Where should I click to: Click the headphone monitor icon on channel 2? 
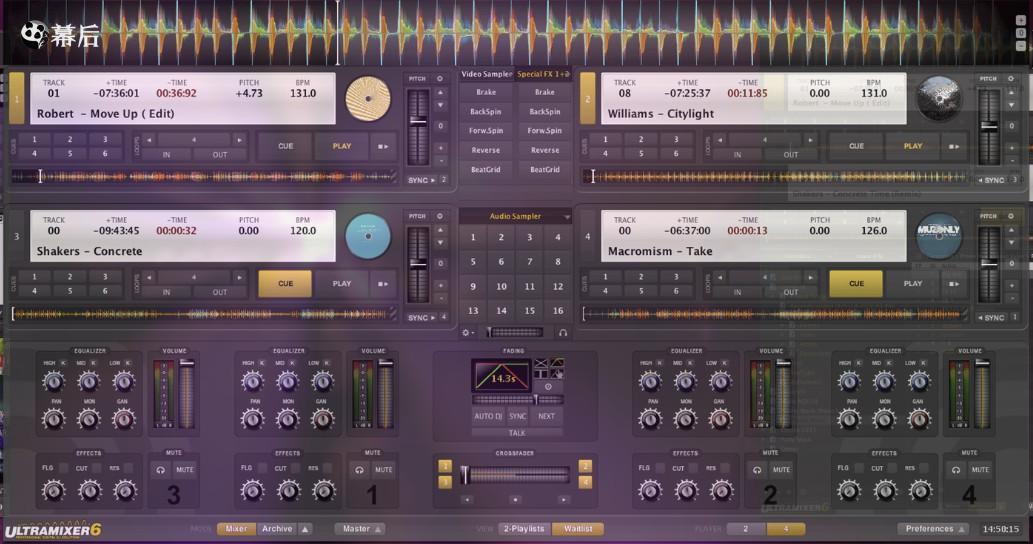tap(757, 470)
